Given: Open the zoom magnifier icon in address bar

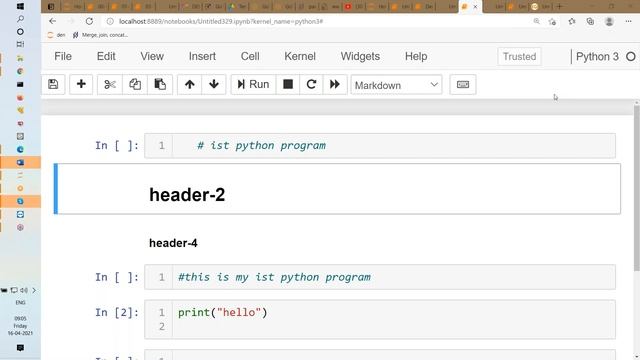Looking at the screenshot, I should [536, 21].
